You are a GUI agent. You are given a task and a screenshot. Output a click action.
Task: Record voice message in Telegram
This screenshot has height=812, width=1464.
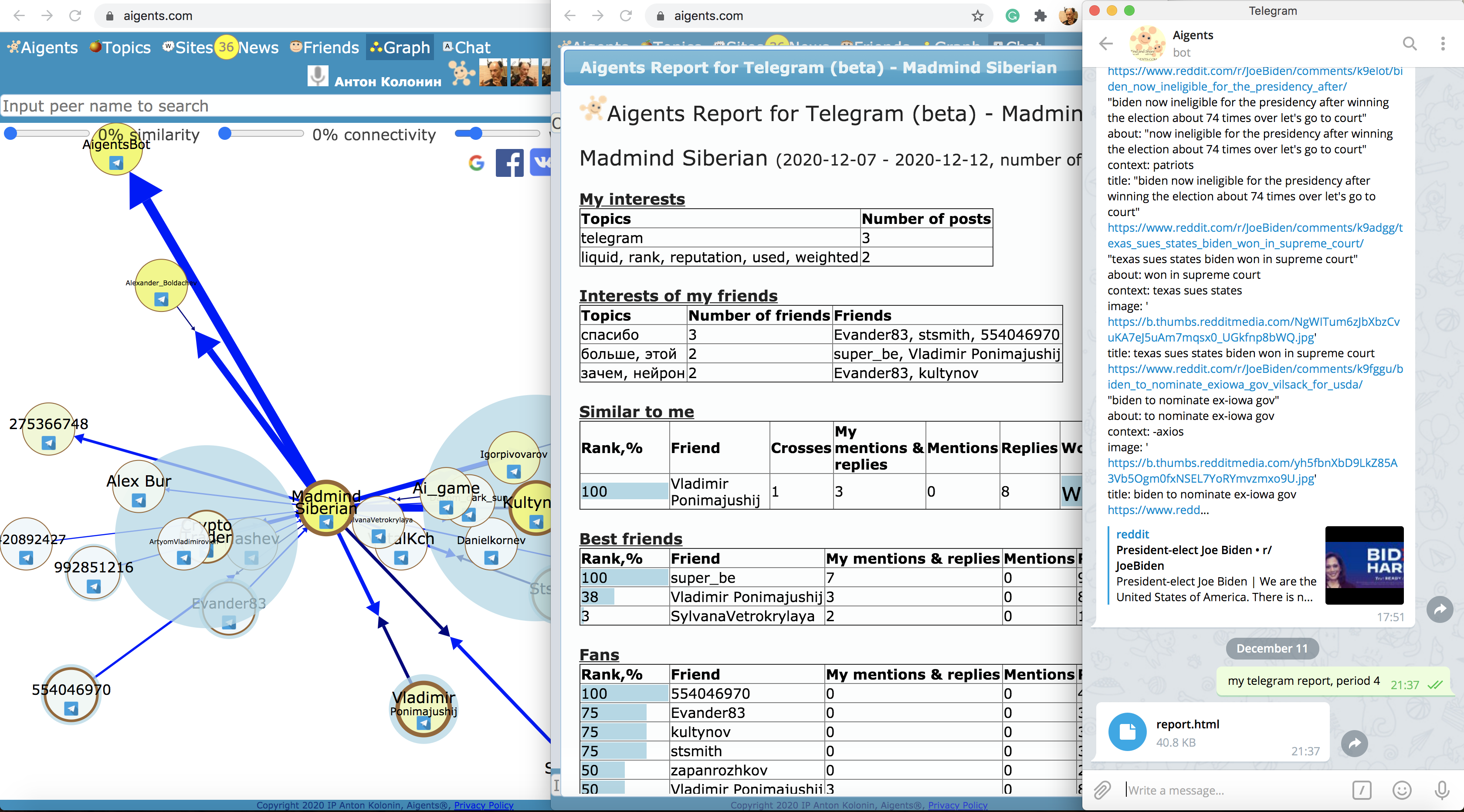pos(1441,790)
